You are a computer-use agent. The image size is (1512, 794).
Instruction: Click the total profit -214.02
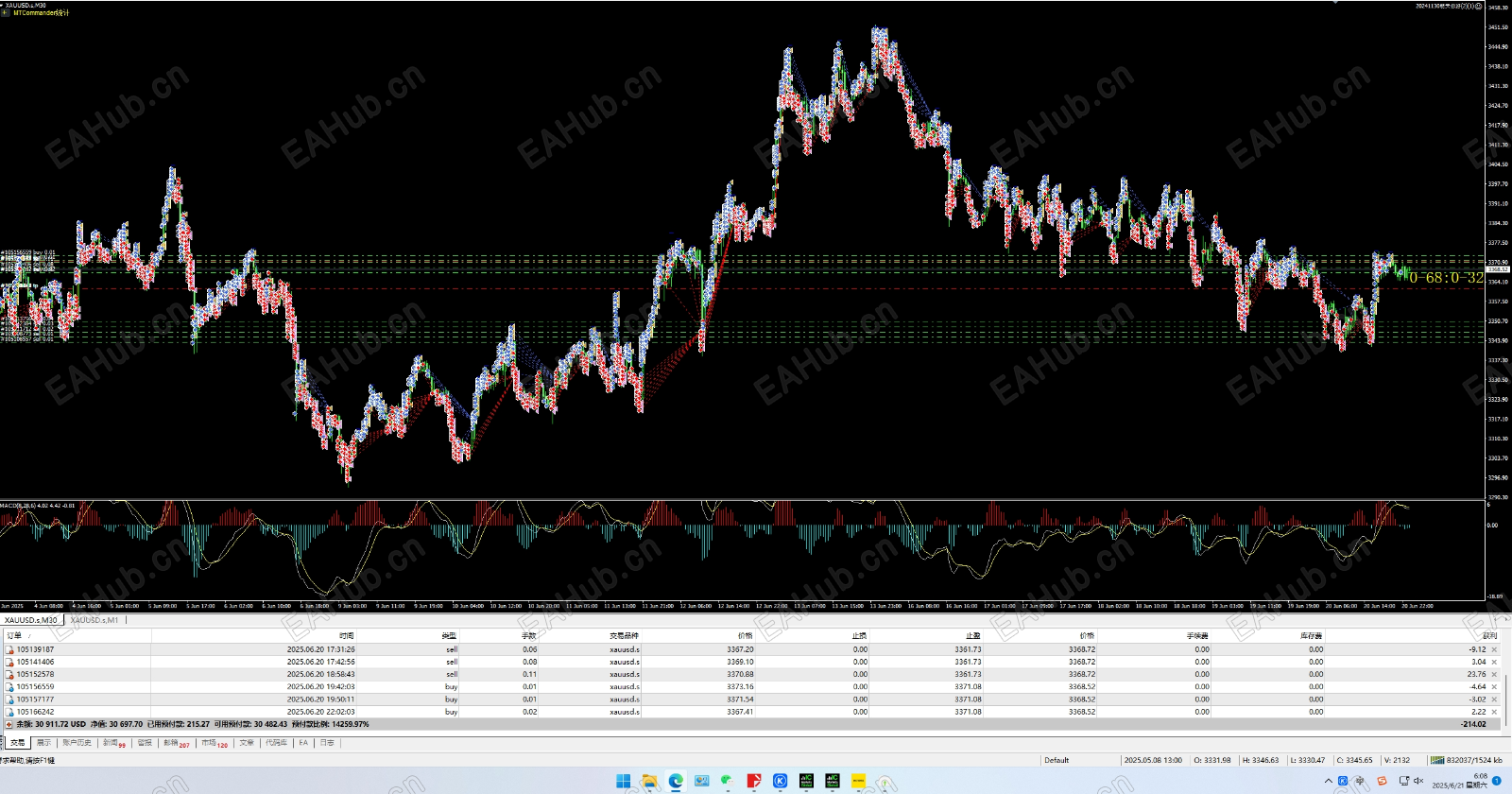coord(1473,724)
